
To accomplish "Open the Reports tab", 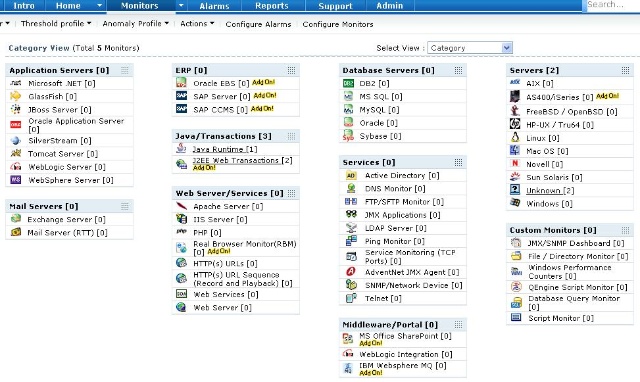I will [x=272, y=6].
